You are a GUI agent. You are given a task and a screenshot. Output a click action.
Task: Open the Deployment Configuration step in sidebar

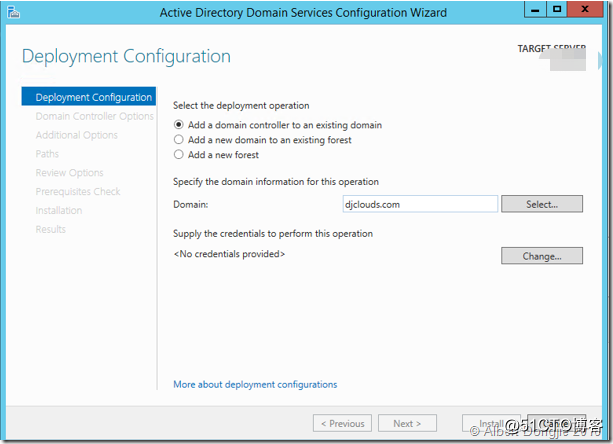click(89, 97)
